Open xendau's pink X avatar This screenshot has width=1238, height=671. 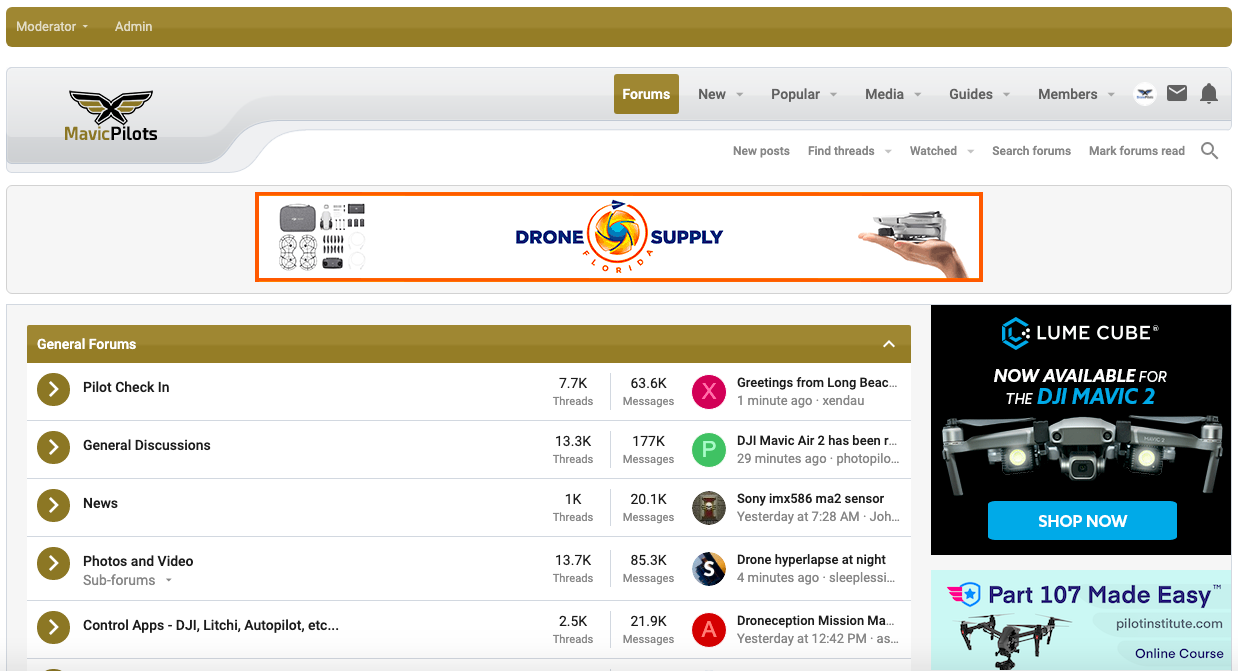tap(709, 391)
